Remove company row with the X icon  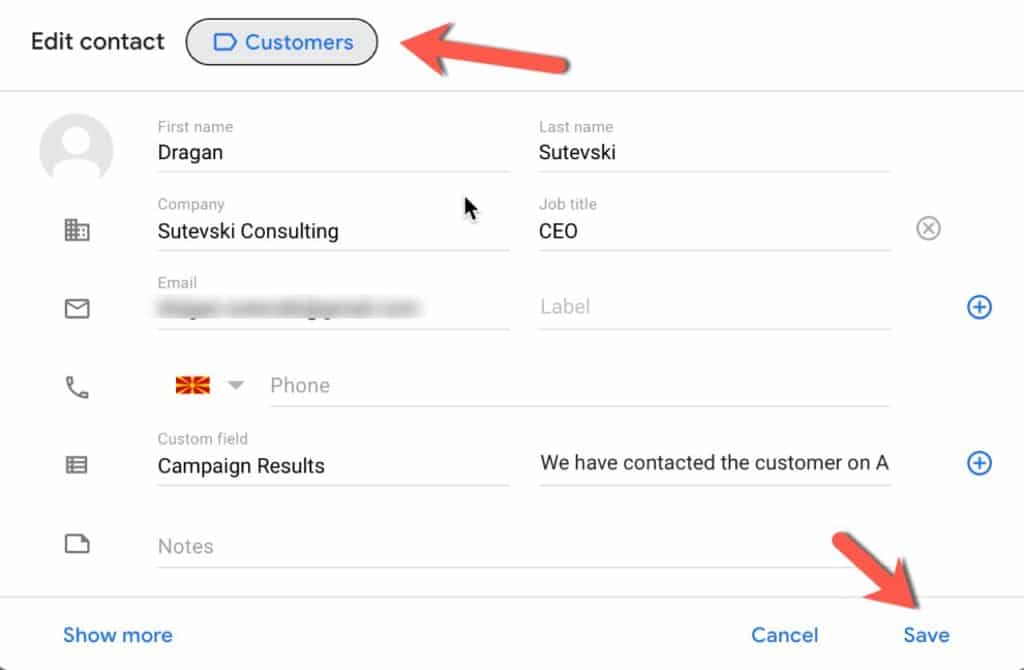(x=929, y=229)
